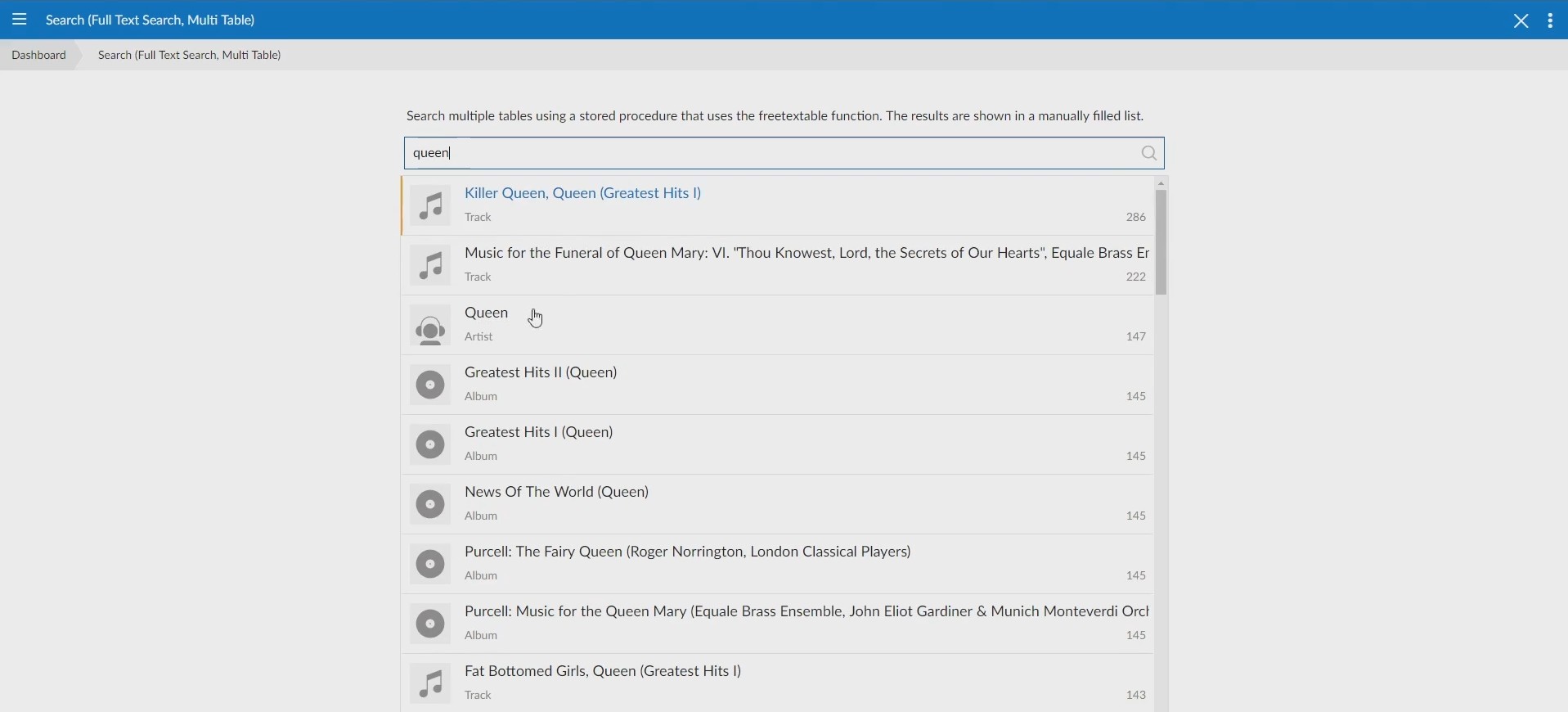This screenshot has width=1568, height=712.
Task: Select Music for the Funeral of Queen Mary track
Action: point(806,254)
